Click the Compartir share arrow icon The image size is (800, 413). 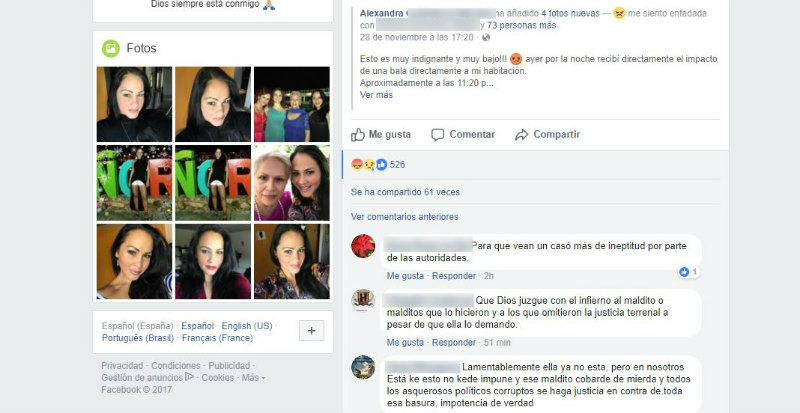(521, 135)
